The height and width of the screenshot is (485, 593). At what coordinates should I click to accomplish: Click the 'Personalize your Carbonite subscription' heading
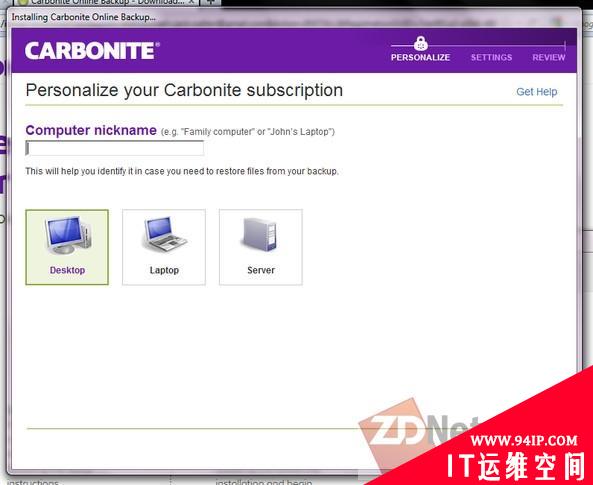click(184, 90)
